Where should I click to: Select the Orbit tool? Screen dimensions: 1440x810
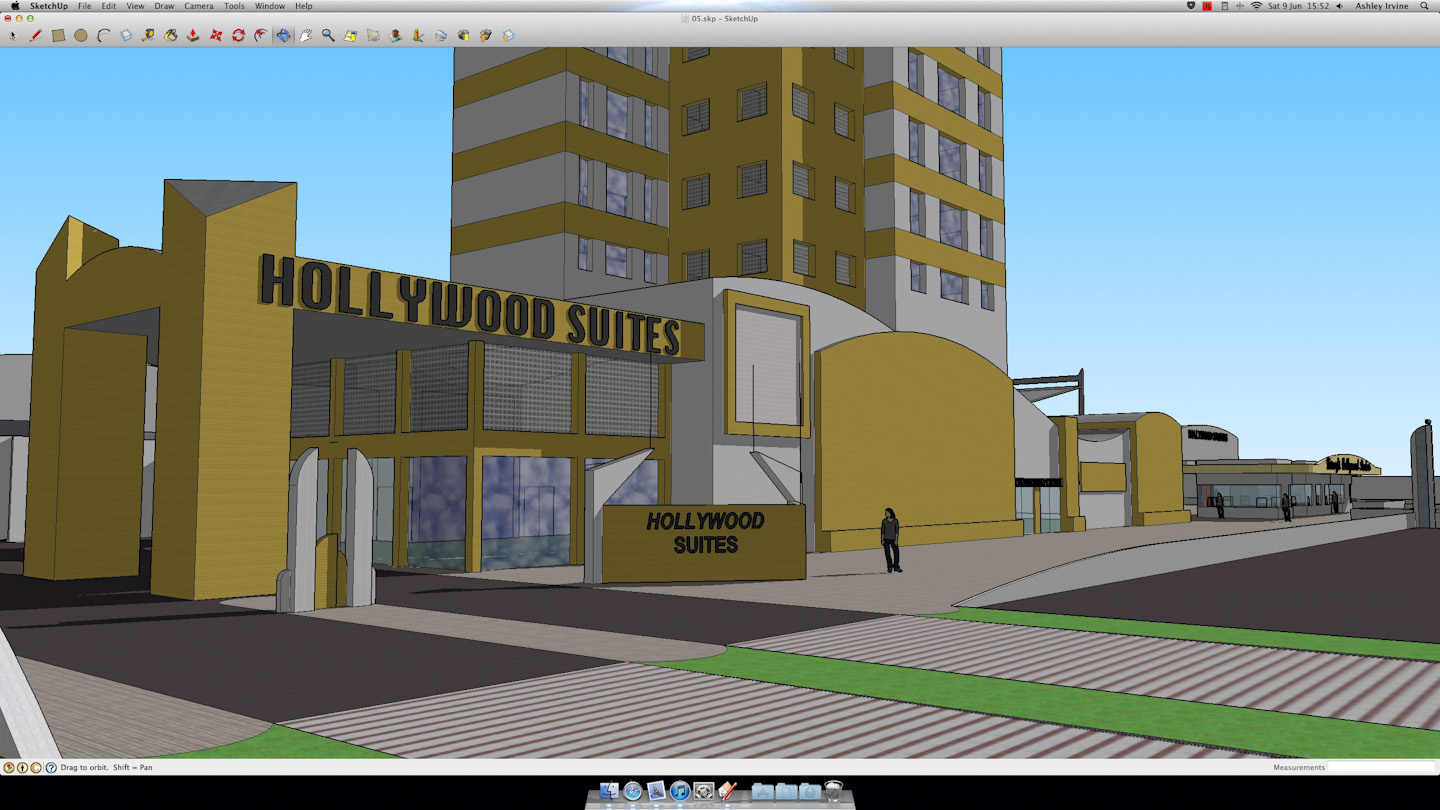pos(284,35)
